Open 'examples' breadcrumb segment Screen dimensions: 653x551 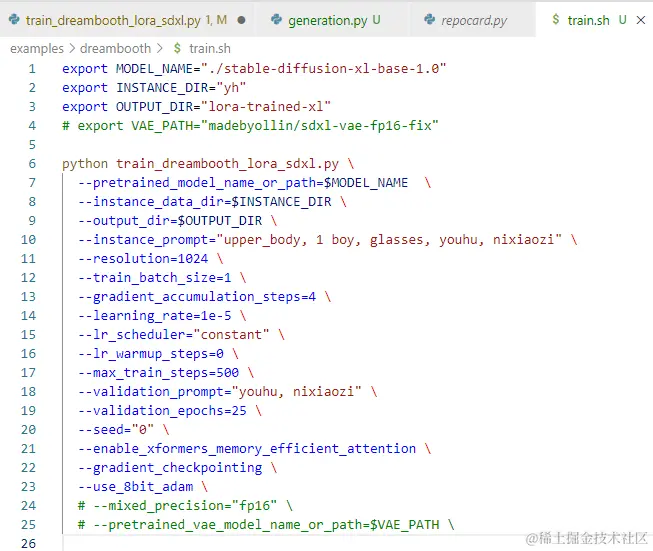point(37,48)
